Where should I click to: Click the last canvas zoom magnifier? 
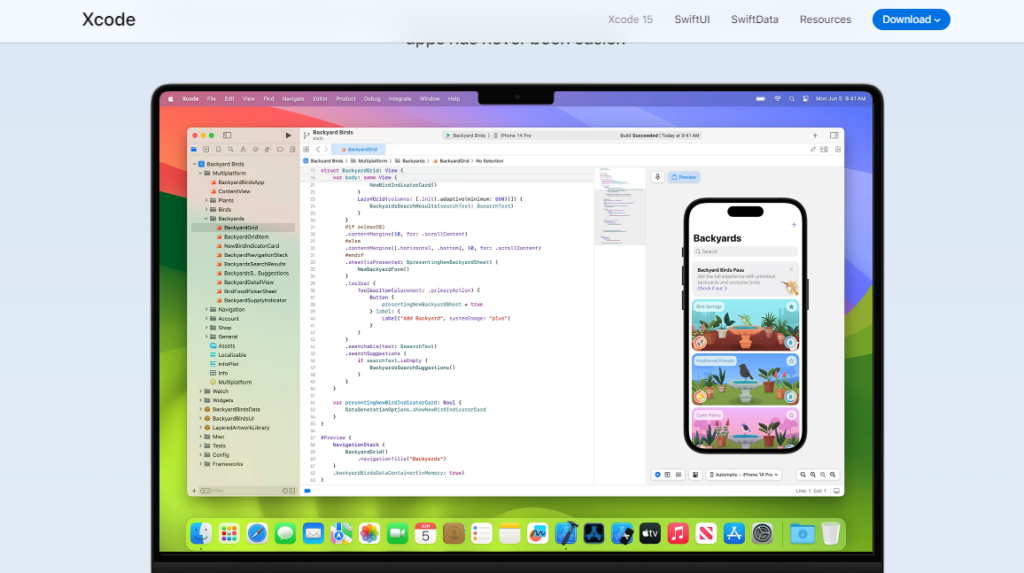point(833,475)
